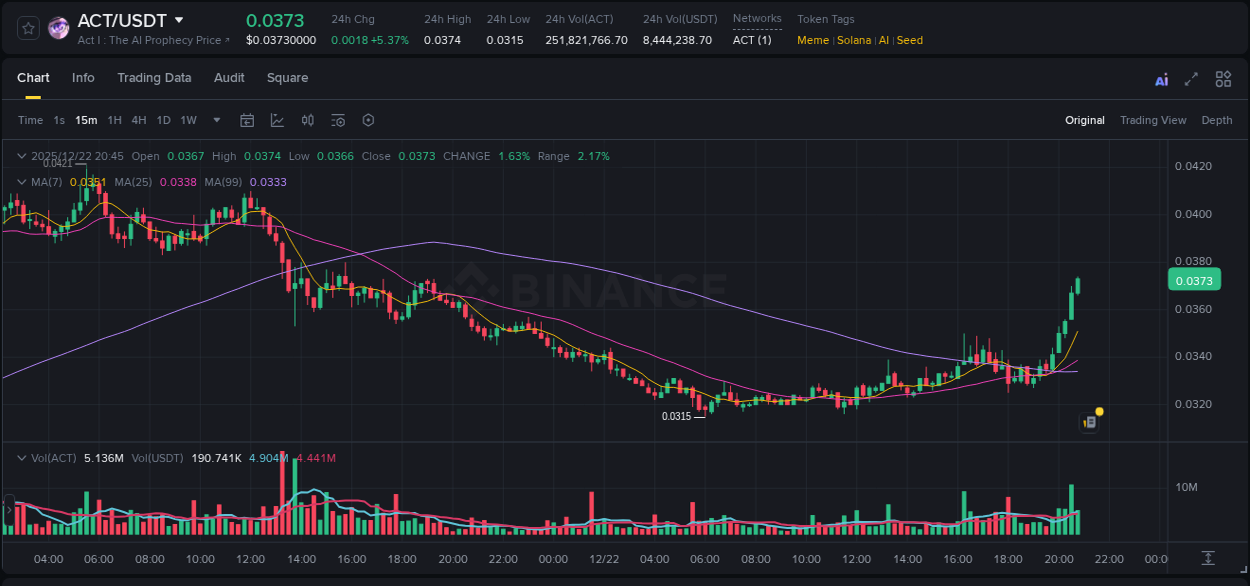Open the extra timeframes dropdown arrow
This screenshot has width=1250, height=586.
216,120
